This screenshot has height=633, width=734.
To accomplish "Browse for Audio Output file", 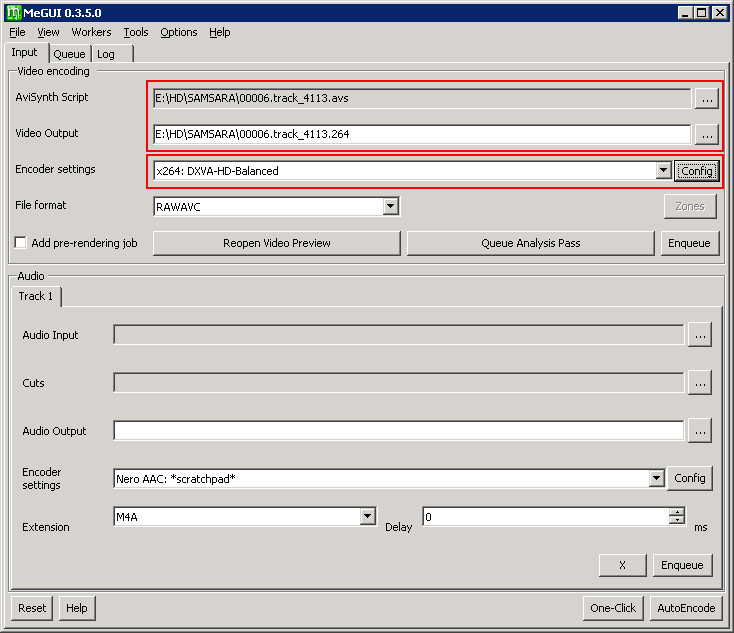I will point(700,431).
